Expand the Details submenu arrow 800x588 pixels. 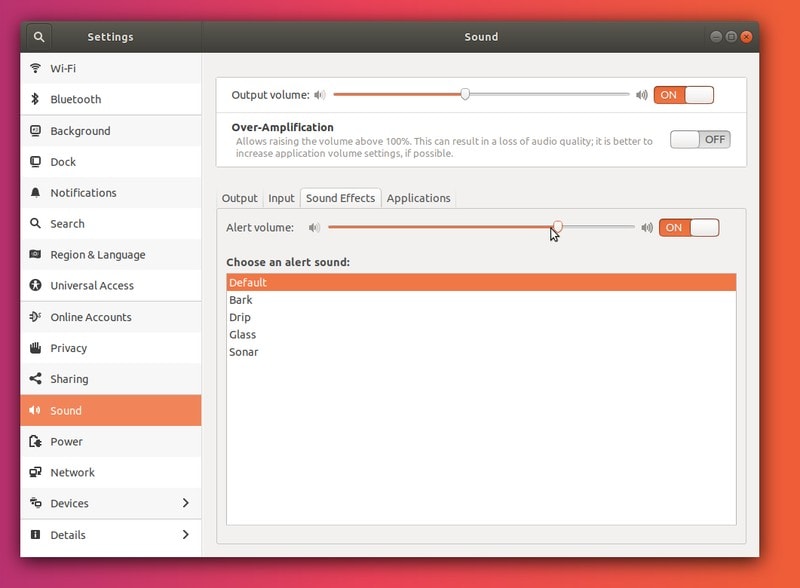pyautogui.click(x=185, y=535)
